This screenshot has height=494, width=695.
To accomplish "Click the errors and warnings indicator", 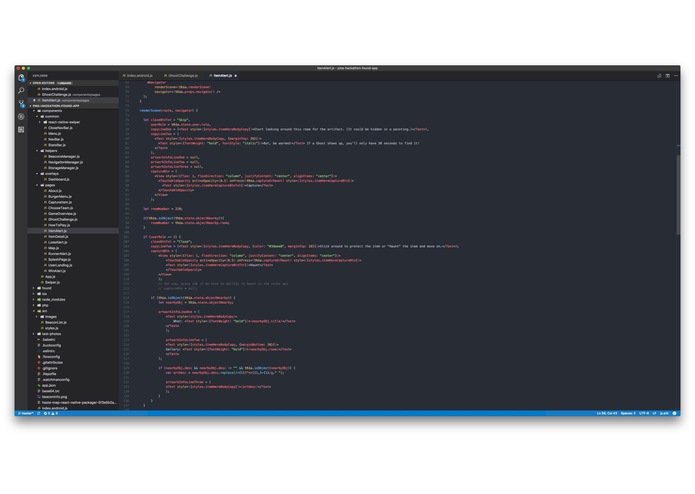I will pyautogui.click(x=51, y=413).
